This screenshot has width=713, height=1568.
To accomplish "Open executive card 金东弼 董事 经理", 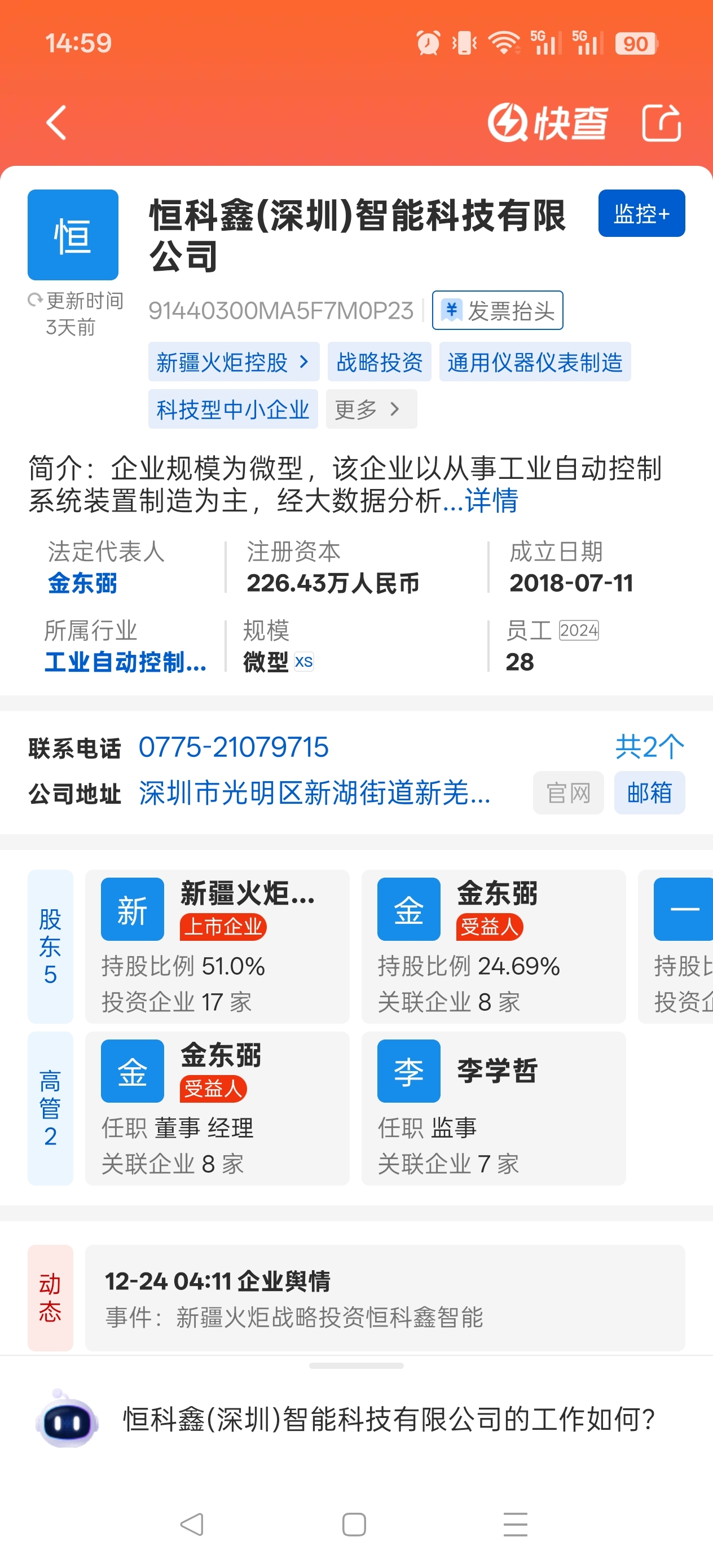I will [x=217, y=1108].
